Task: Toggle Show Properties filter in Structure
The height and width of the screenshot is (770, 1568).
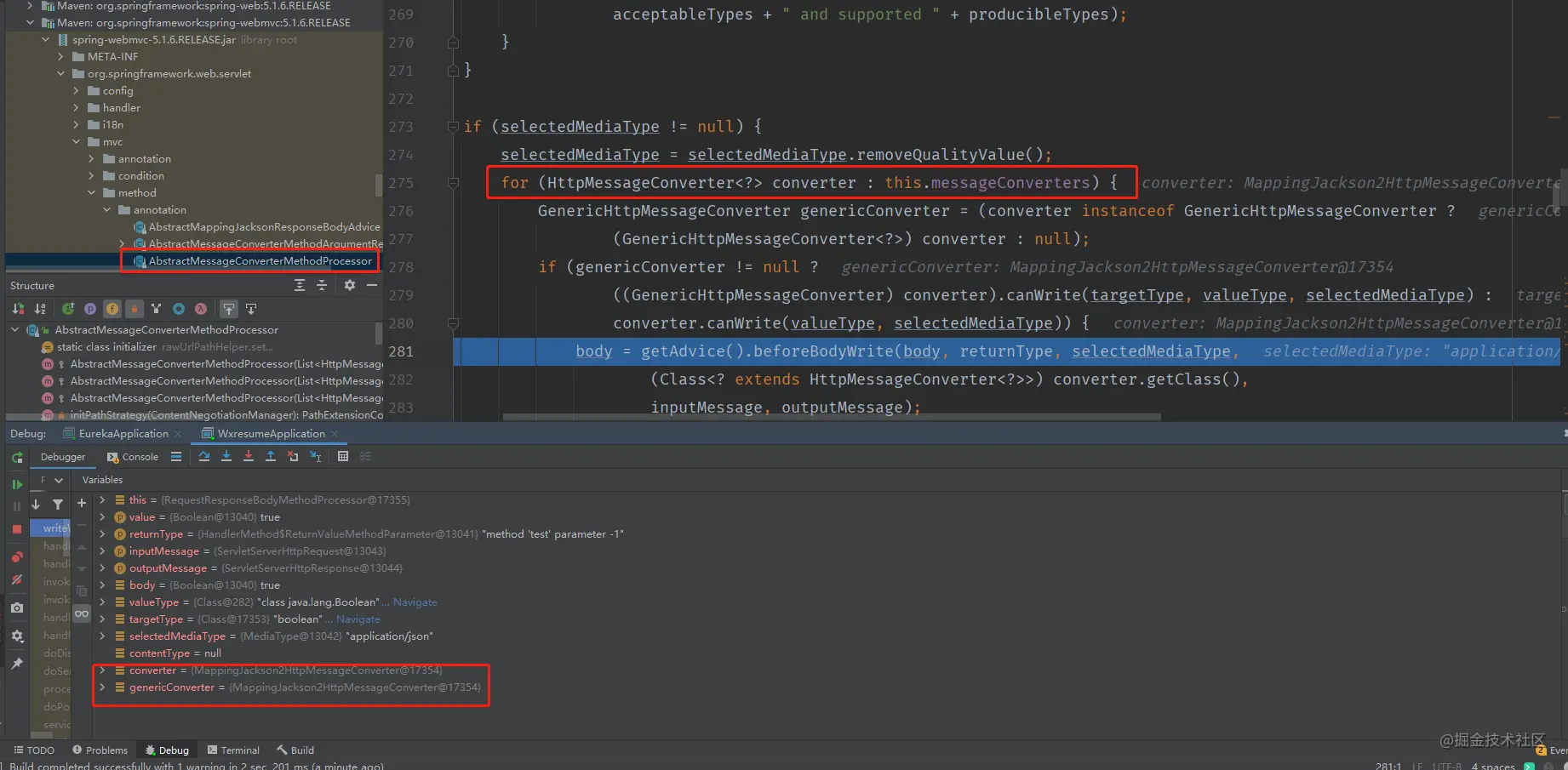Action: [90, 309]
